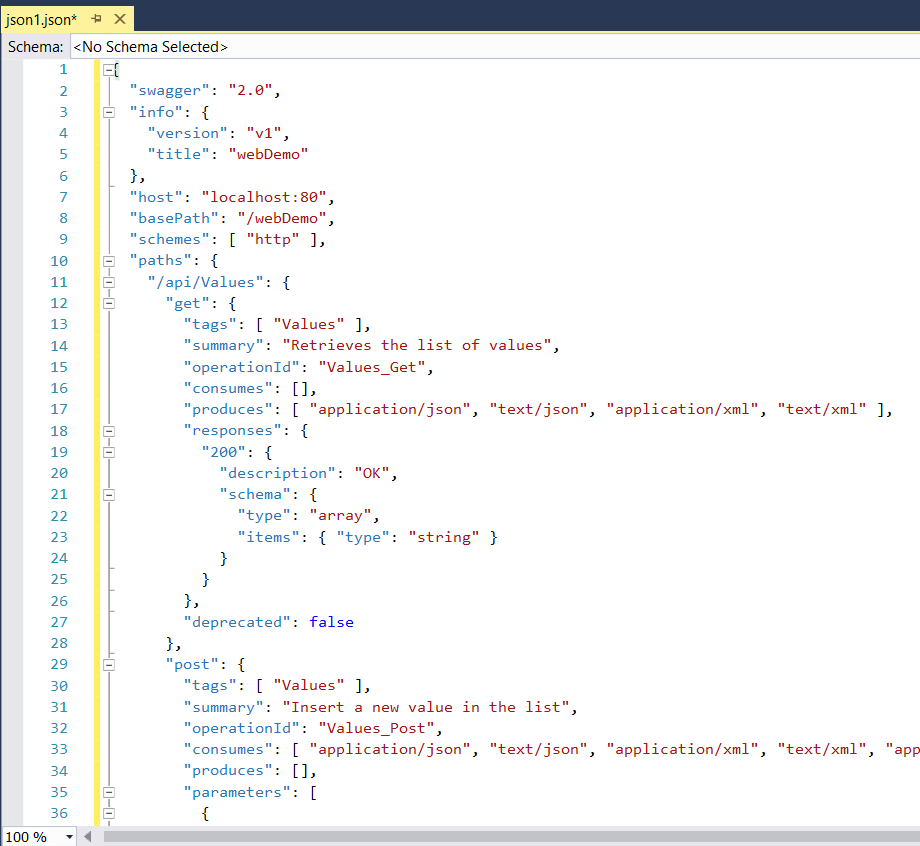The width and height of the screenshot is (920, 846).
Task: Click the "string" type value on line 23
Action: (444, 537)
